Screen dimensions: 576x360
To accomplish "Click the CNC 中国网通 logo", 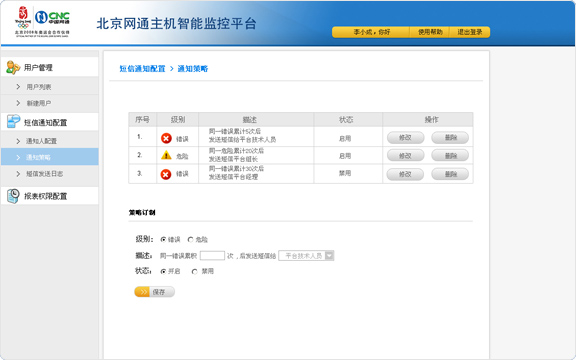I will click(52, 17).
